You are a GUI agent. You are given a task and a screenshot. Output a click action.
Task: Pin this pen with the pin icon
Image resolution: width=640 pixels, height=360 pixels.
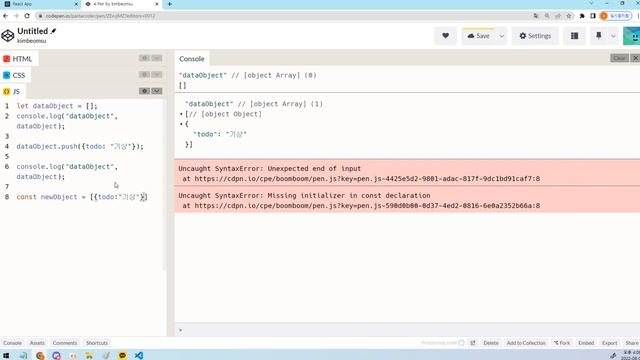(x=598, y=36)
